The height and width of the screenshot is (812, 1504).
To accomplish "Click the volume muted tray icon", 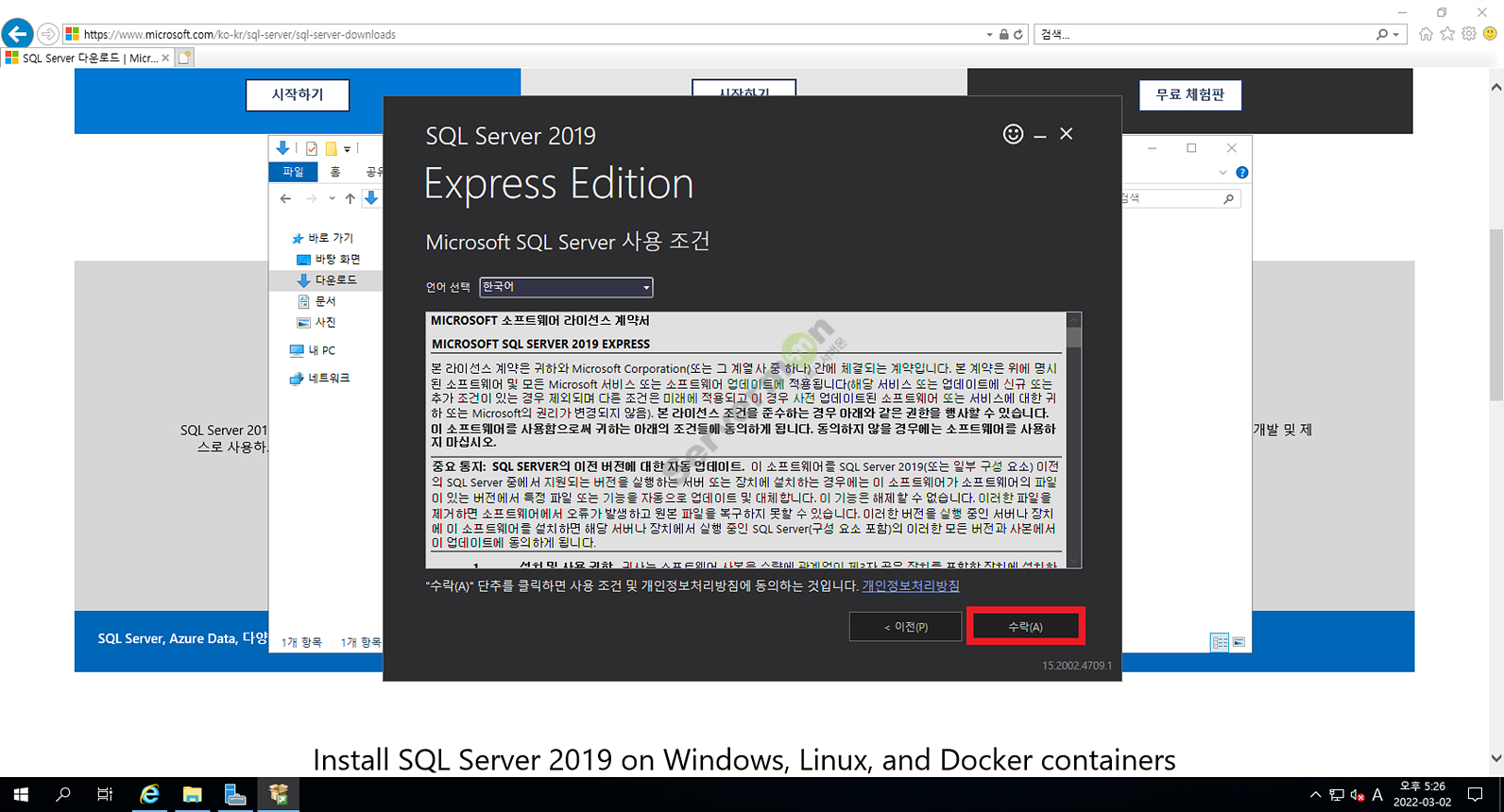I will [1358, 795].
